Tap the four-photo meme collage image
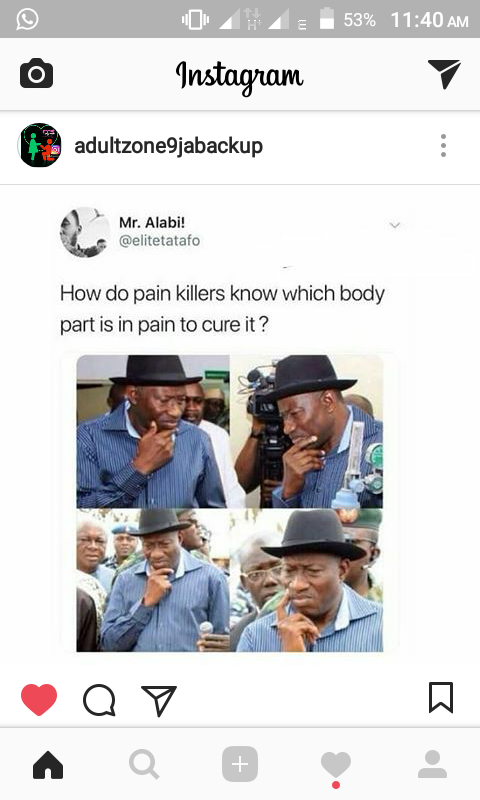The image size is (480, 800). 230,503
